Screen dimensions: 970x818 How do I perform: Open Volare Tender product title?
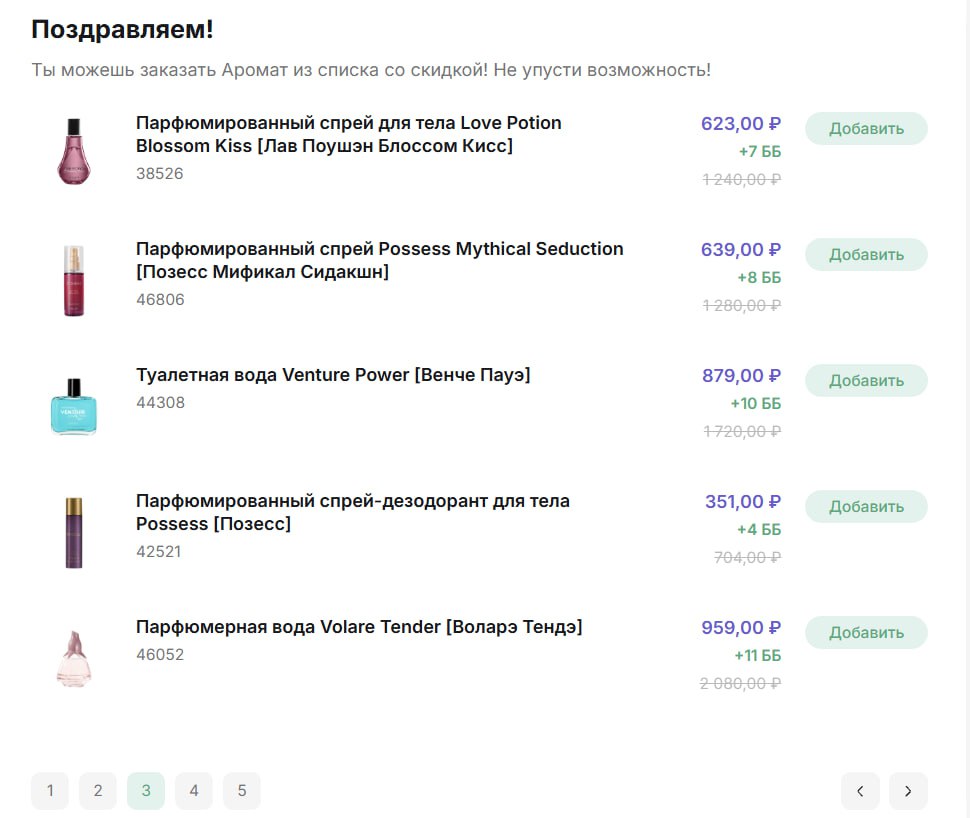[359, 627]
